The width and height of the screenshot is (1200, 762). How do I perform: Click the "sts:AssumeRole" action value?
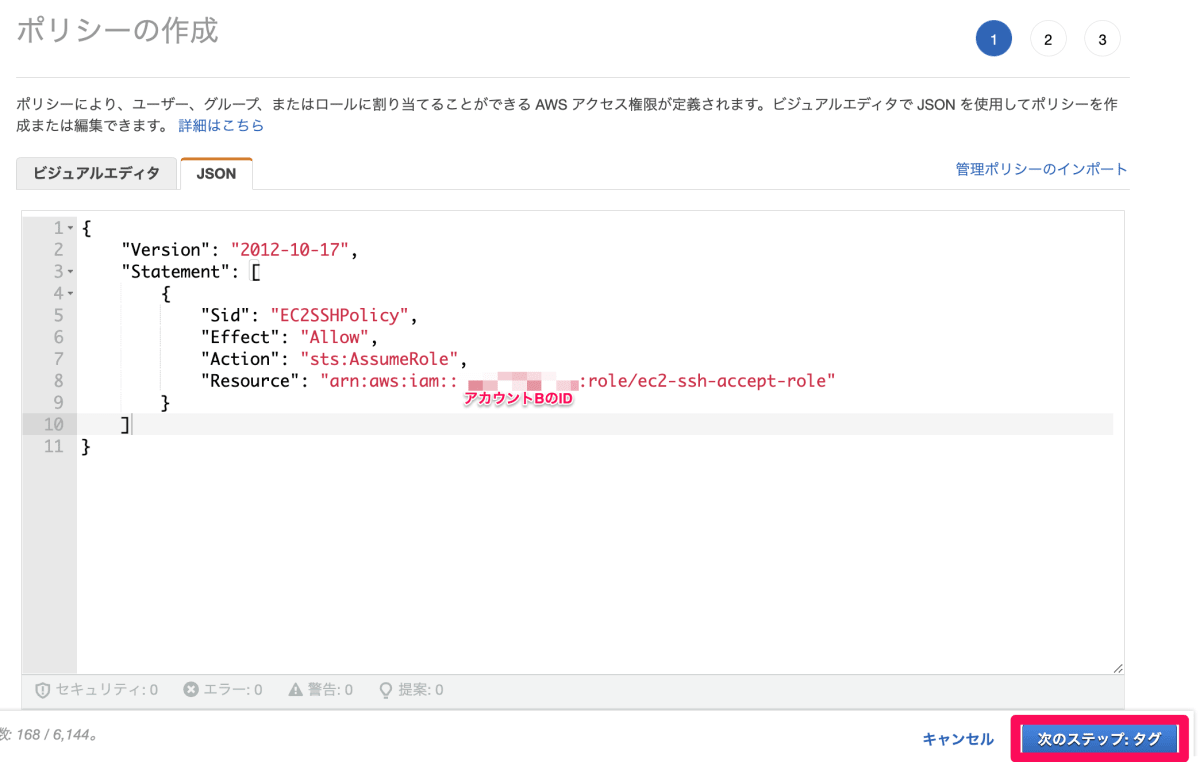point(379,359)
